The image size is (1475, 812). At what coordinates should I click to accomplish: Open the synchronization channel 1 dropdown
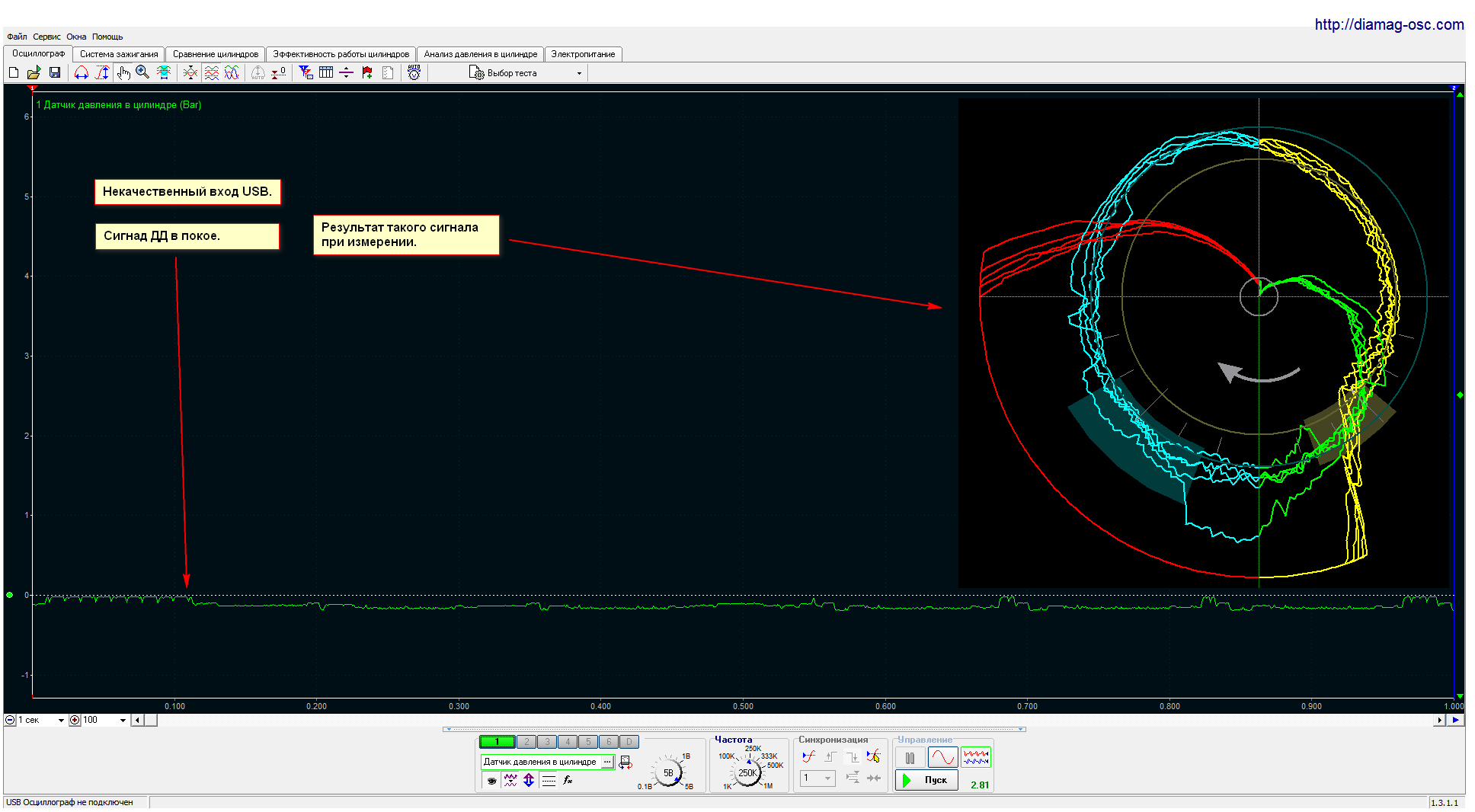(x=818, y=778)
